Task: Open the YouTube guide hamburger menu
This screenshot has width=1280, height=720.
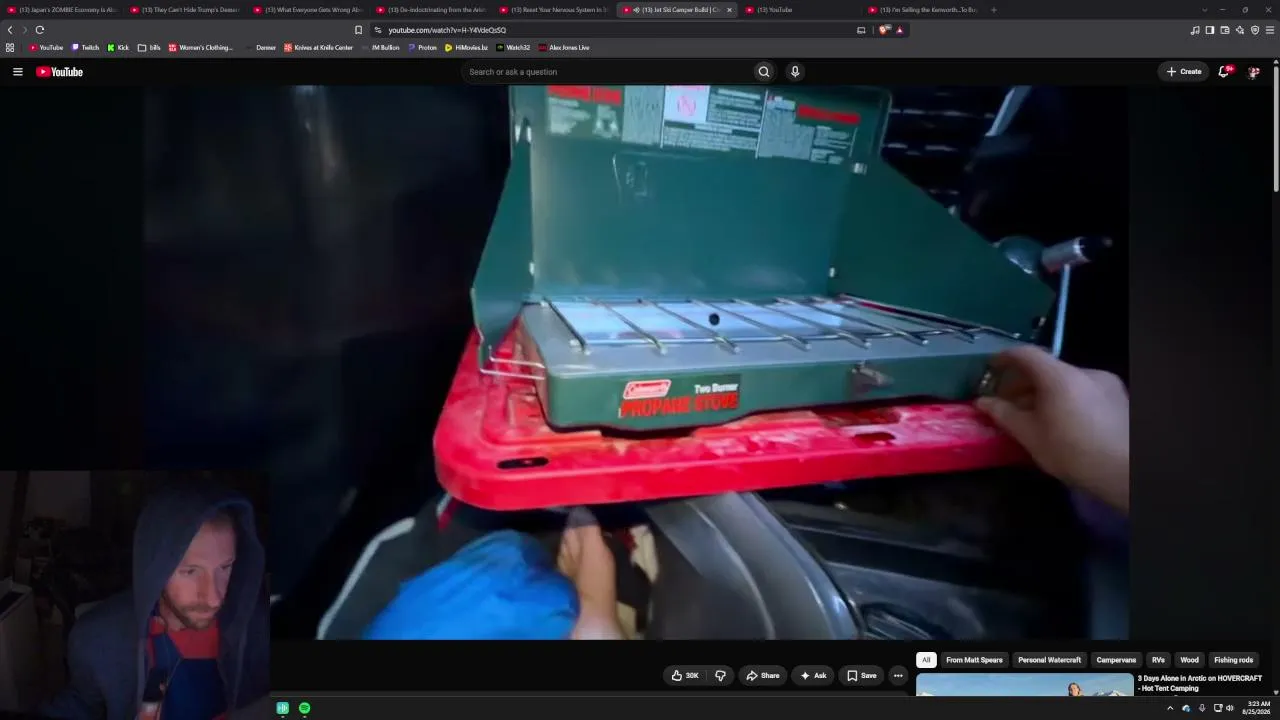Action: point(17,72)
